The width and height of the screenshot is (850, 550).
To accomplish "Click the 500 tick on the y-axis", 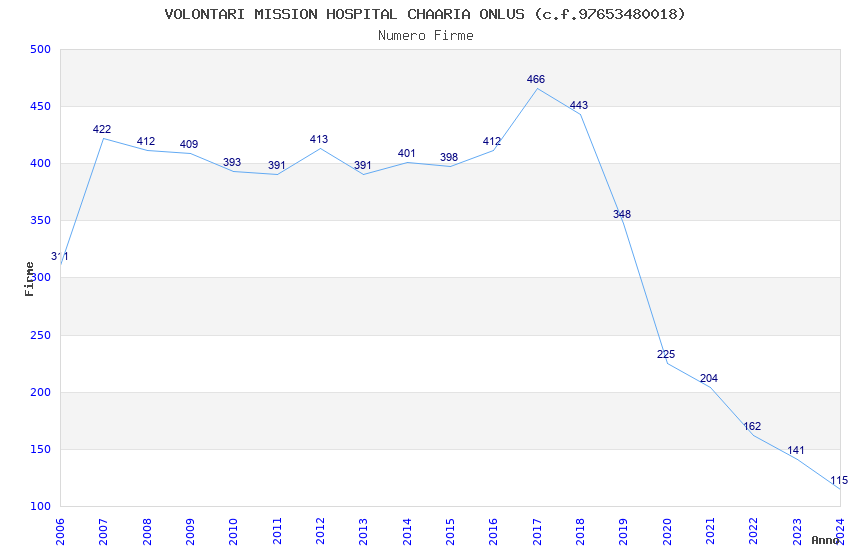I will pyautogui.click(x=40, y=49).
